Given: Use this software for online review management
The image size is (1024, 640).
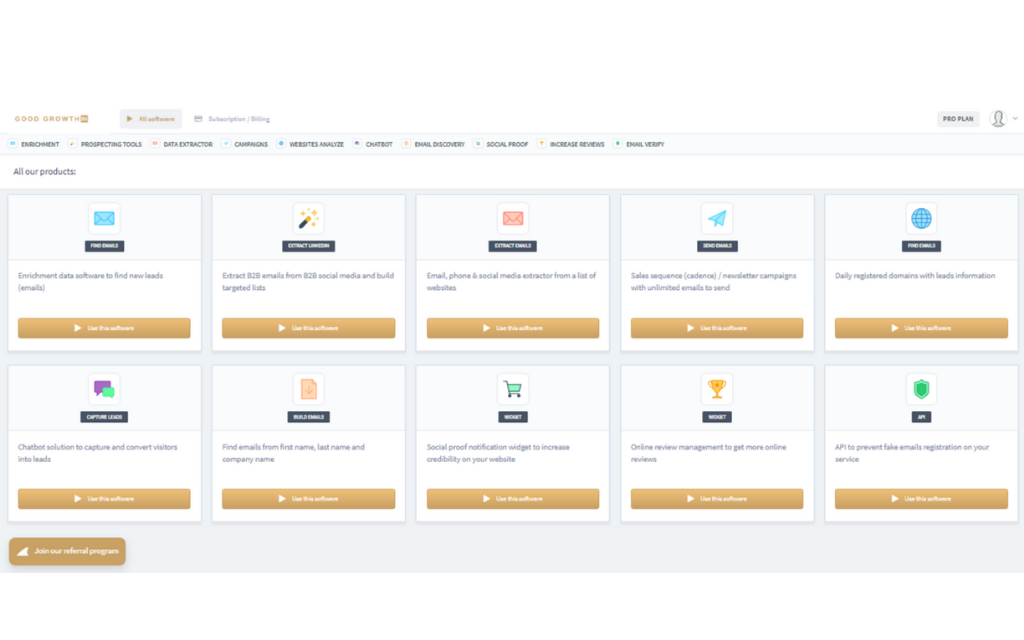Looking at the screenshot, I should pos(717,499).
